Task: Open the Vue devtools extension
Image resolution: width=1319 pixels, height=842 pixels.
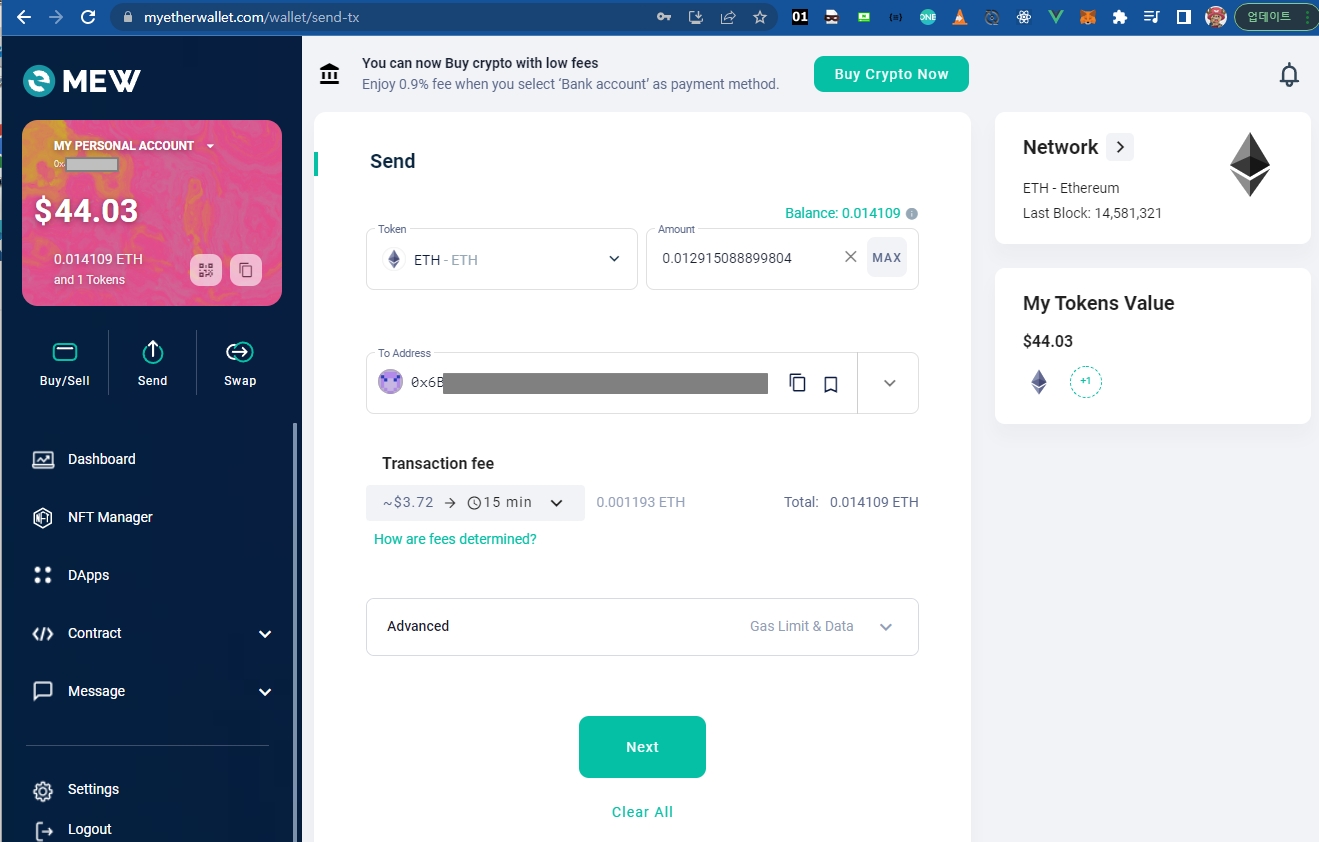Action: [1055, 17]
